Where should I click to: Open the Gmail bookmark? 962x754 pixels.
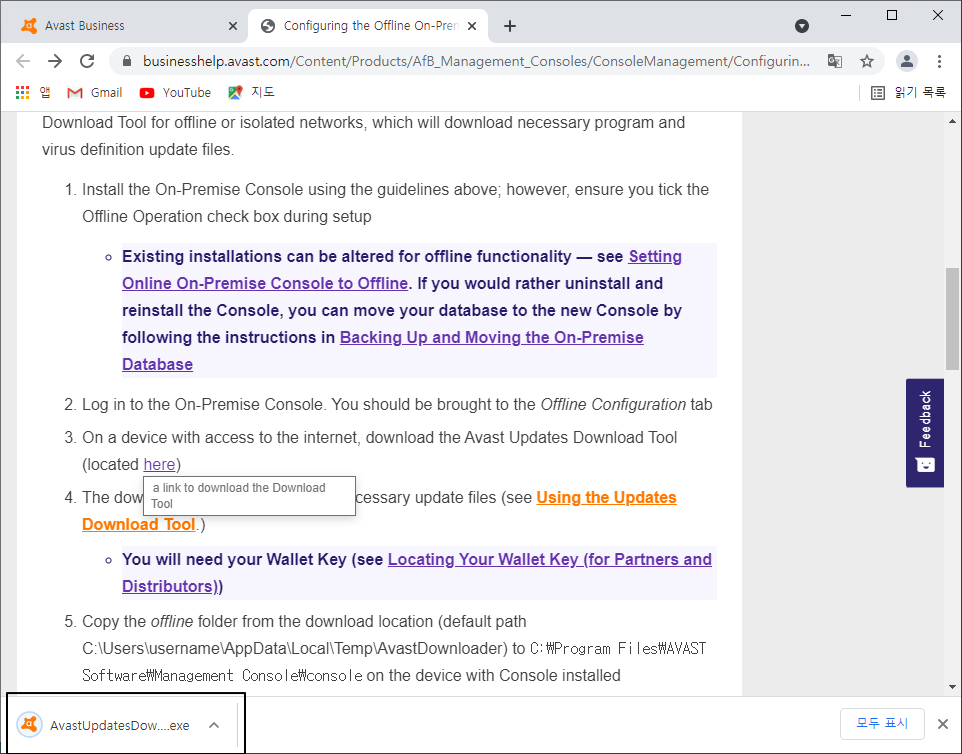(x=95, y=93)
